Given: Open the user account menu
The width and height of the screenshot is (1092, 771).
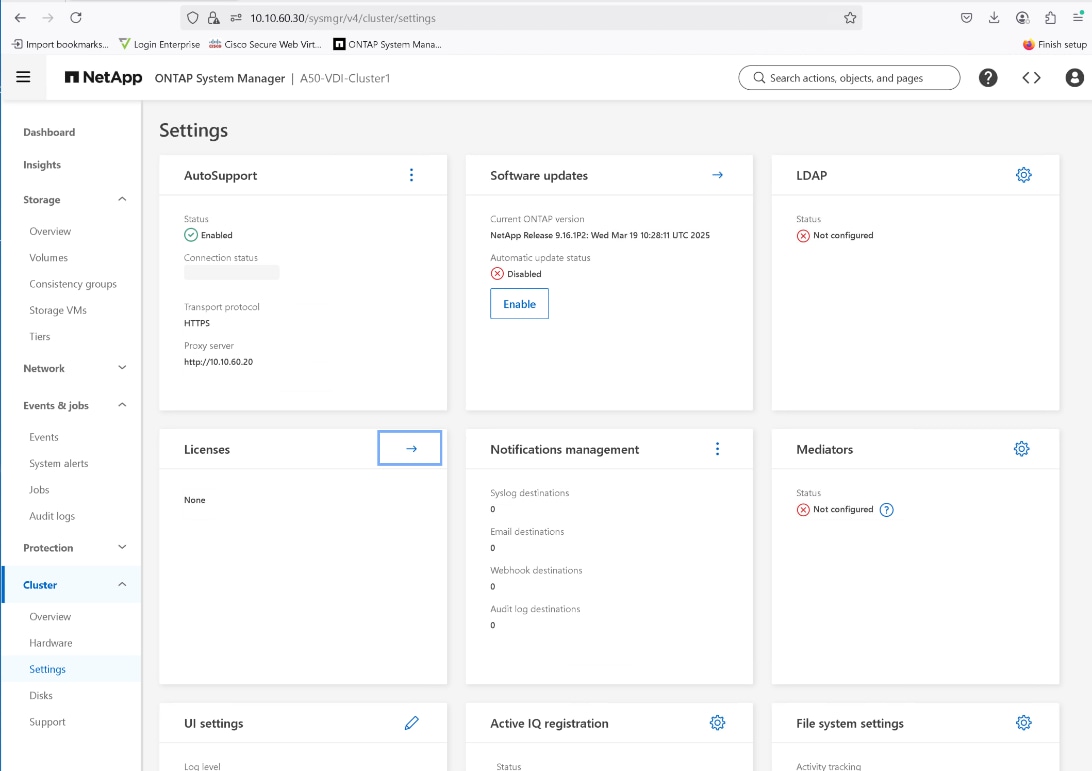Looking at the screenshot, I should pos(1075,78).
